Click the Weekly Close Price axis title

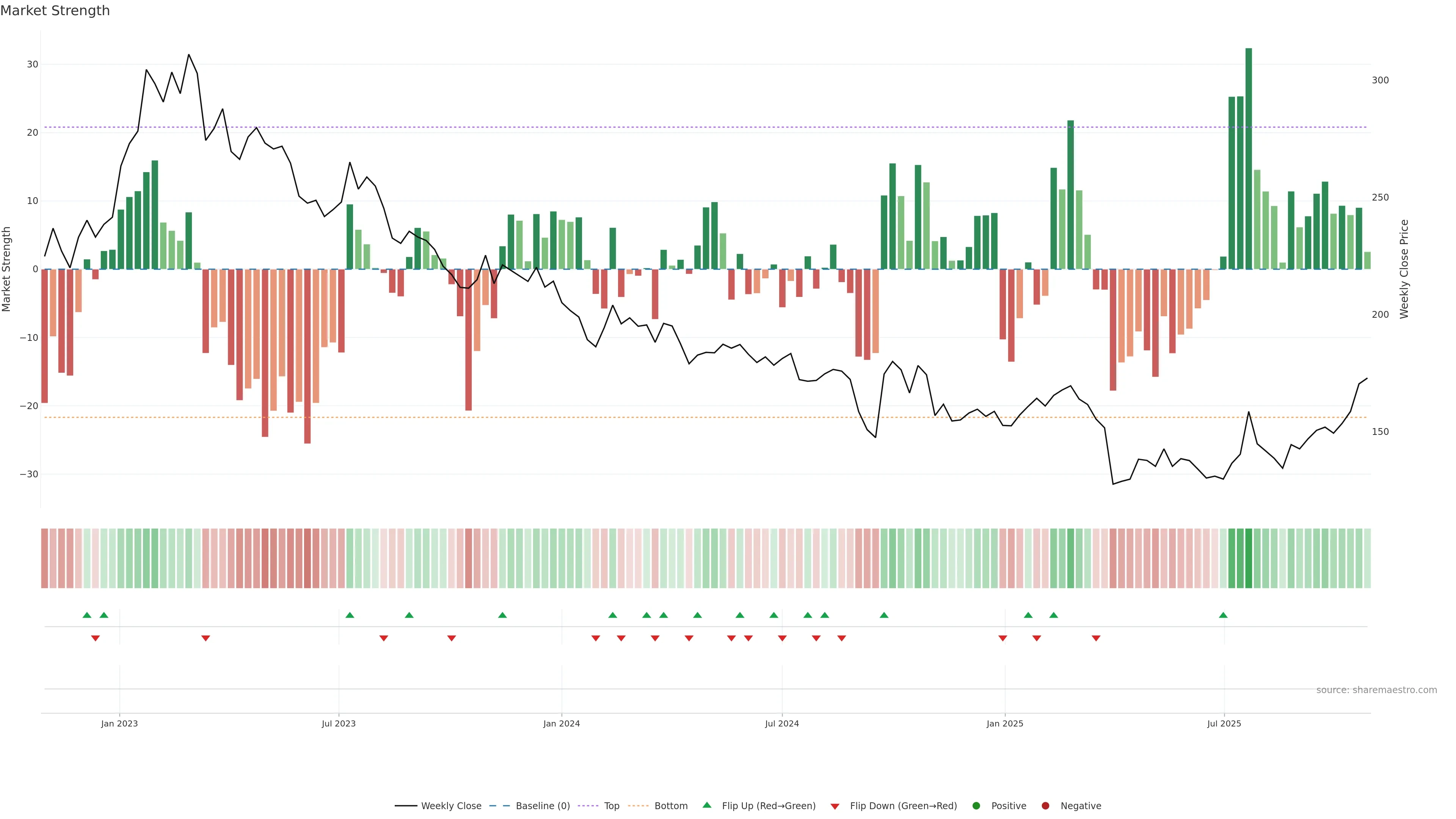tap(1404, 269)
